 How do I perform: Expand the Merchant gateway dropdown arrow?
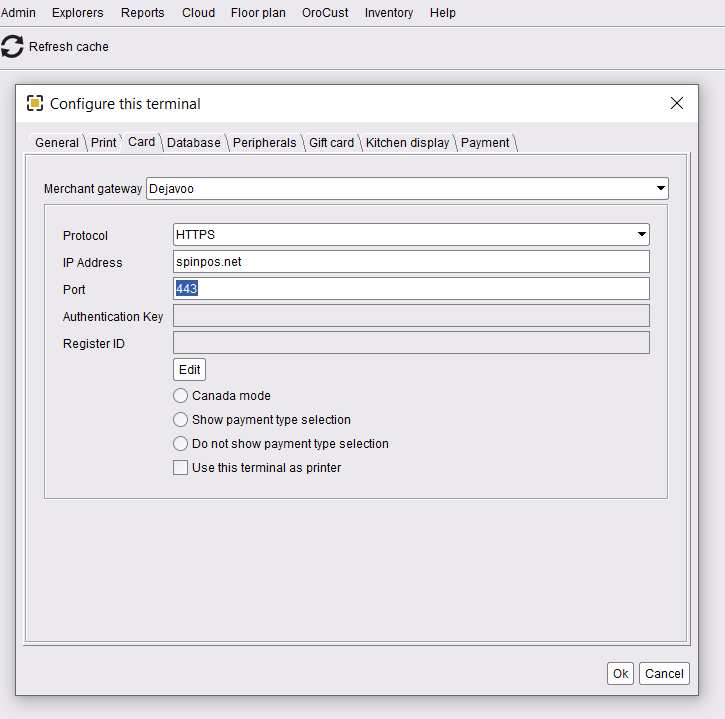tap(660, 188)
